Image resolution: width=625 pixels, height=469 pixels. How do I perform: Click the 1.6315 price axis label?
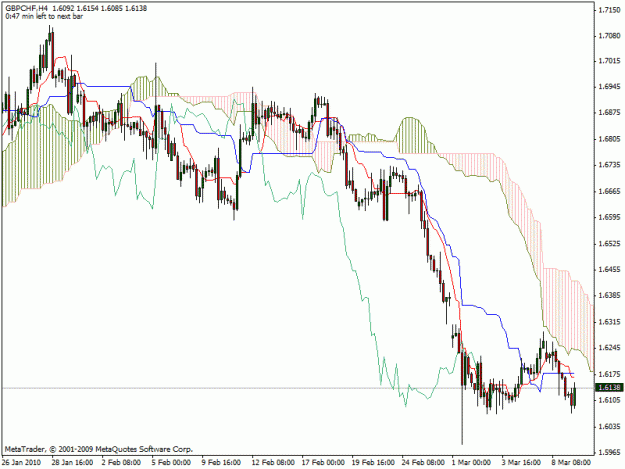609,322
